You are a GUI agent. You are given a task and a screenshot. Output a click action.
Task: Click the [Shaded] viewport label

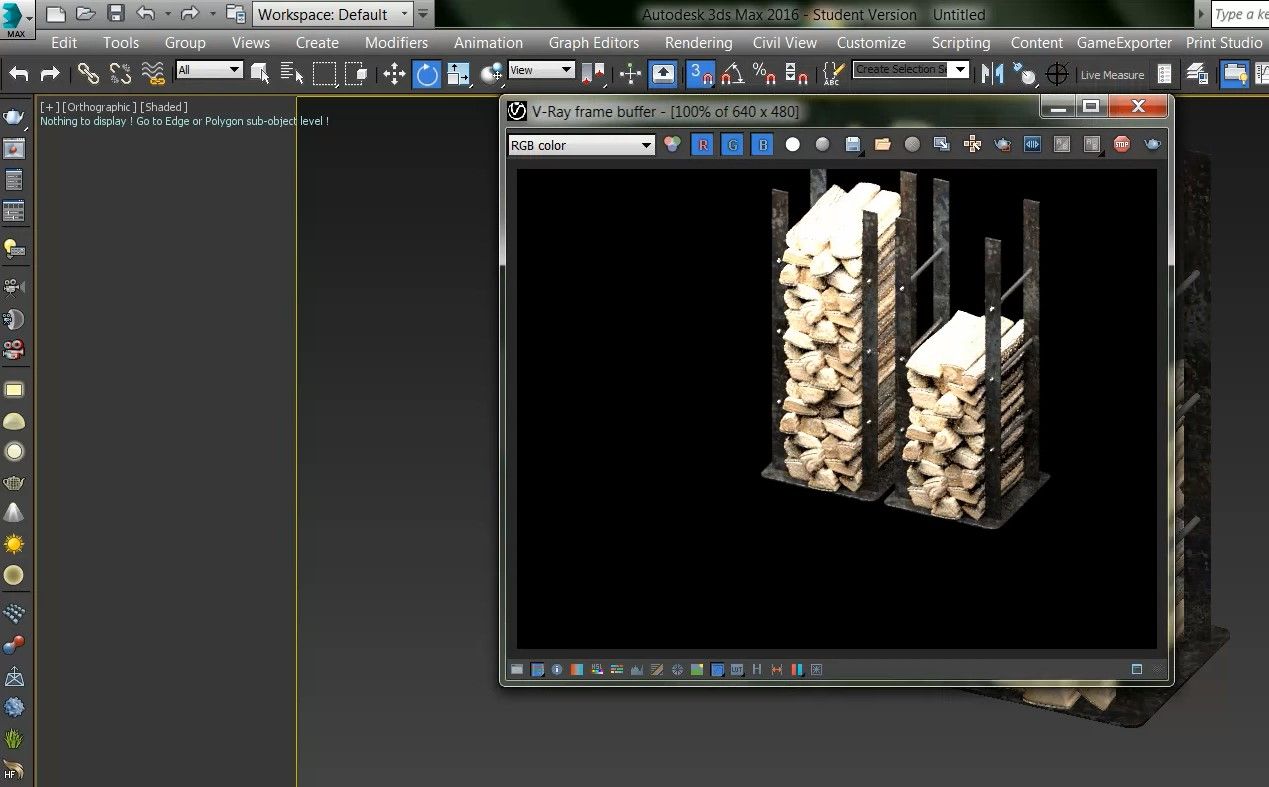[x=164, y=107]
